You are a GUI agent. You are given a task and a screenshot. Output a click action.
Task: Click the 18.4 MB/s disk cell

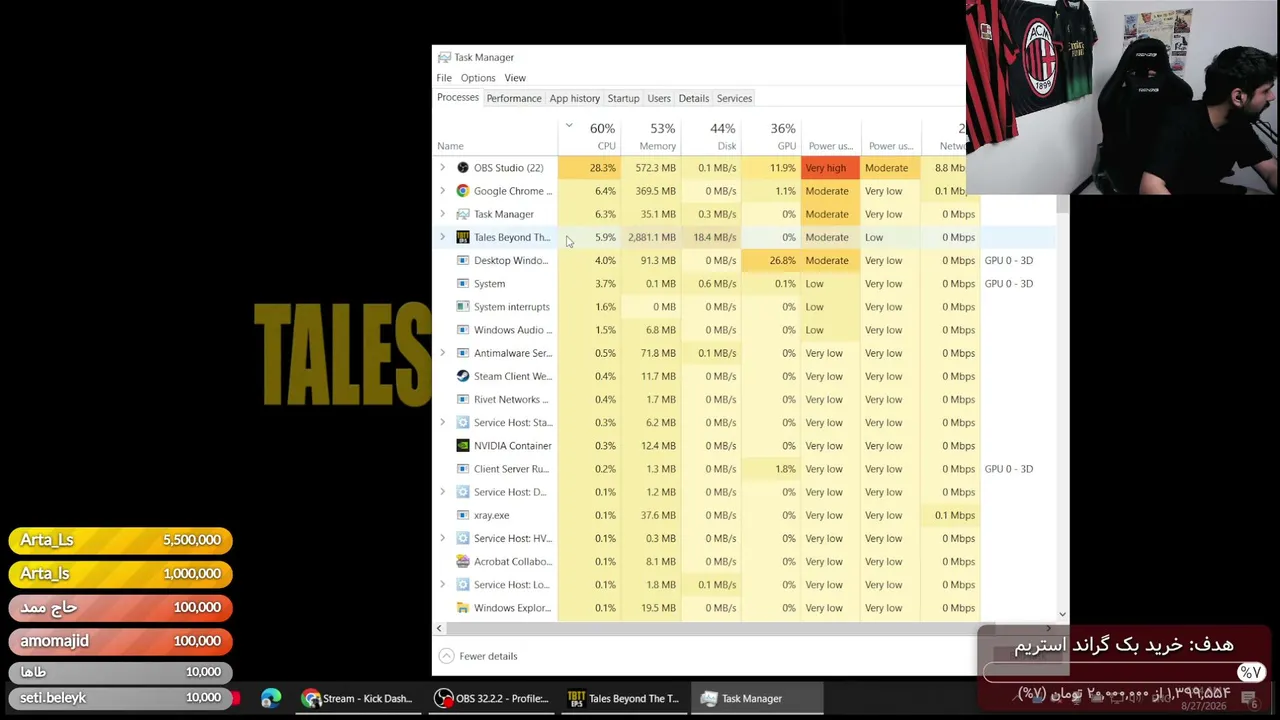click(x=711, y=237)
